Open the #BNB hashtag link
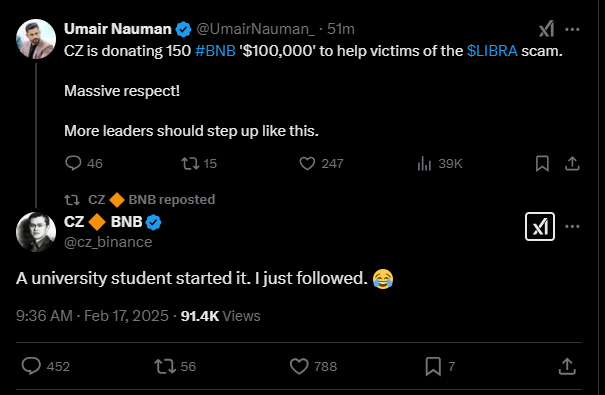The width and height of the screenshot is (605, 395). (x=215, y=51)
